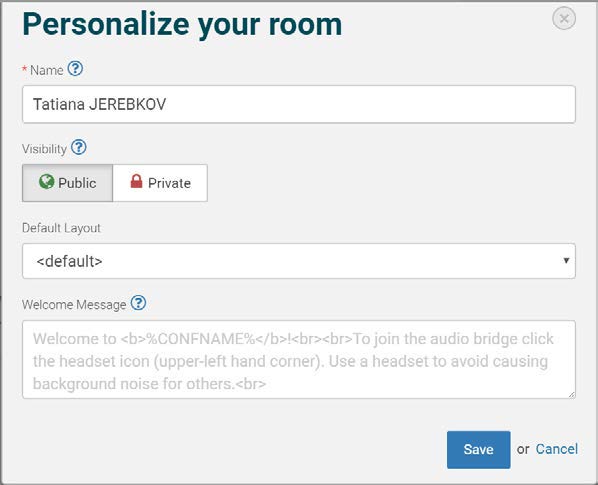Click the green globe icon
Screen dimensions: 598x485
click(47, 182)
